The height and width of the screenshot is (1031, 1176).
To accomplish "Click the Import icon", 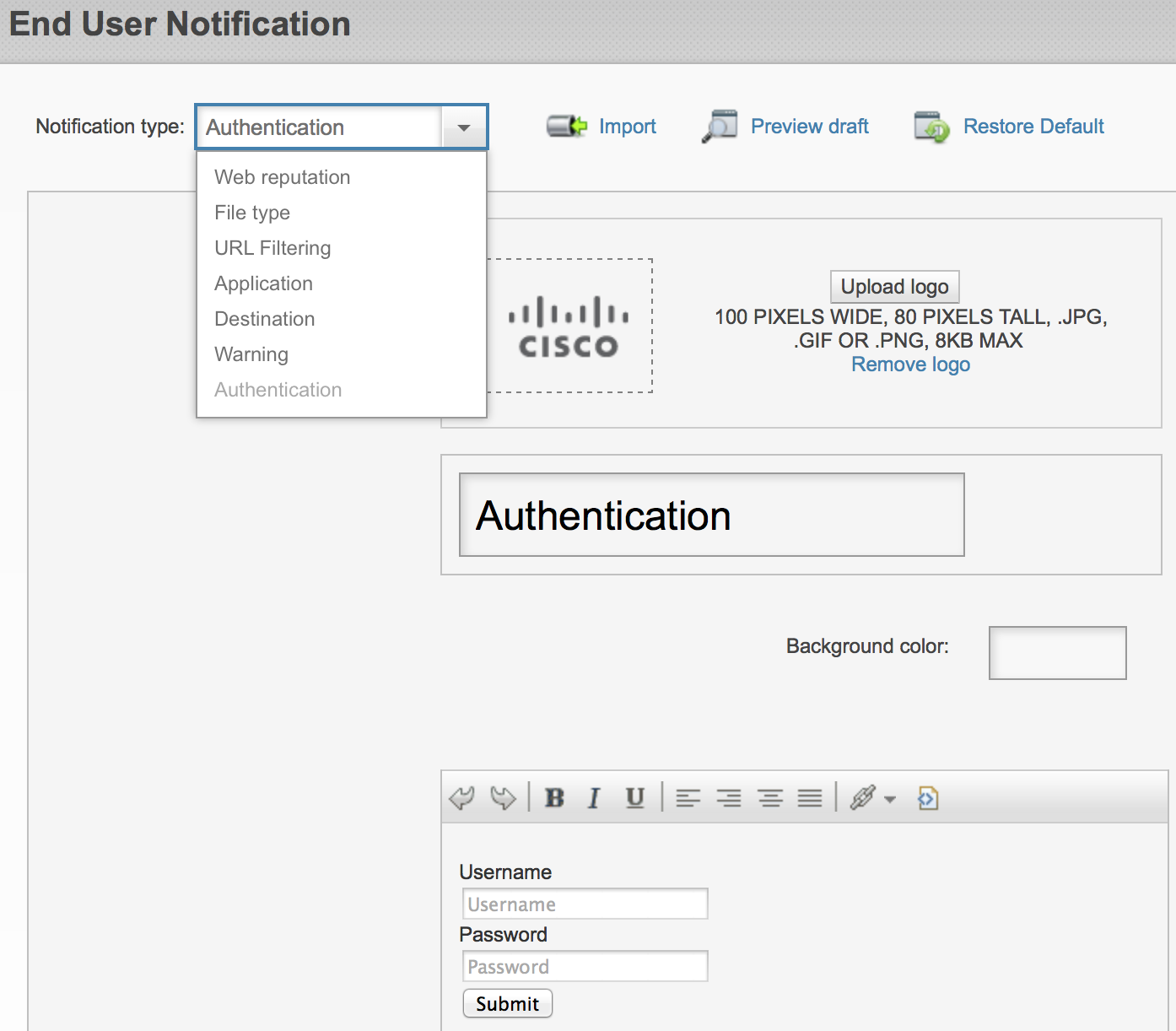I will point(566,127).
